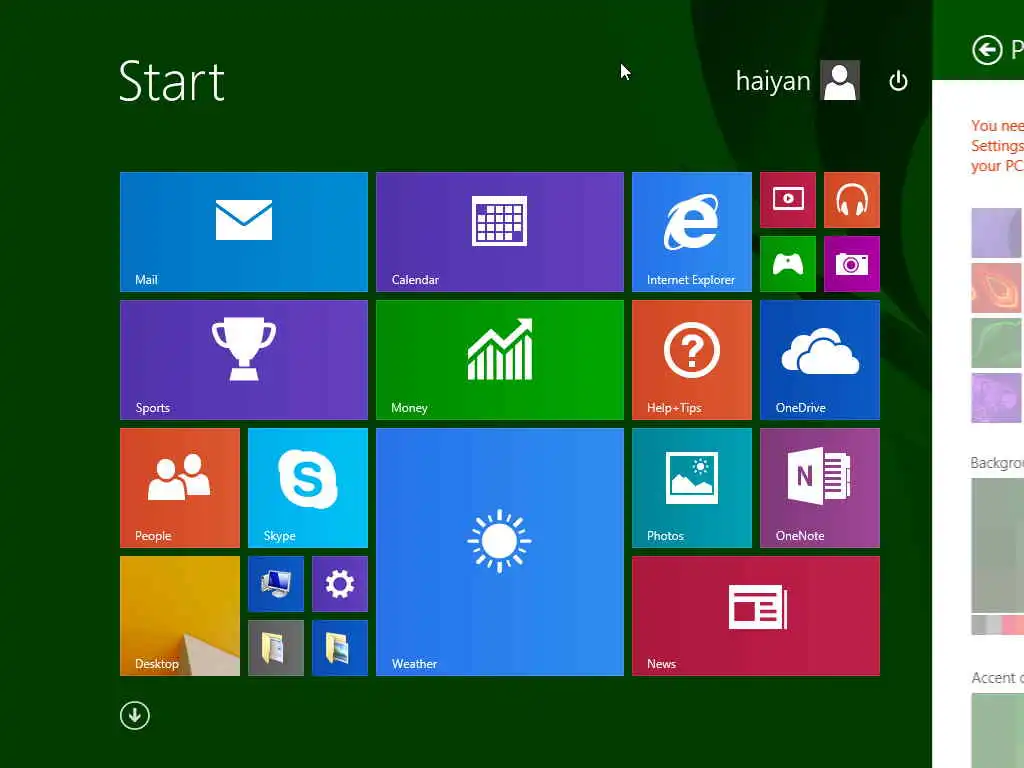
Task: Open the Weather tile
Action: click(500, 552)
